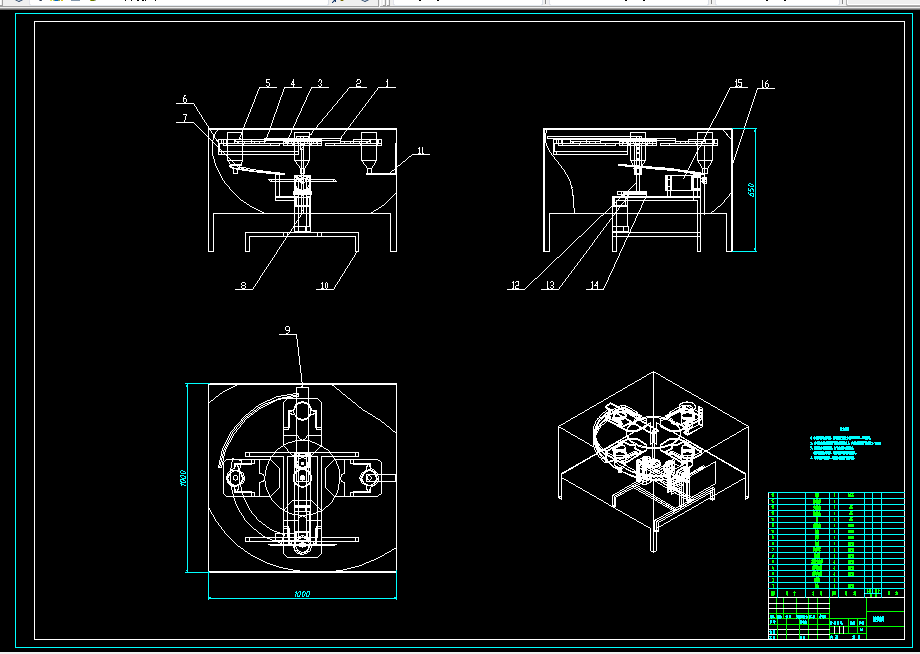Select part callout number 3
This screenshot has height=654, width=920.
(320, 83)
